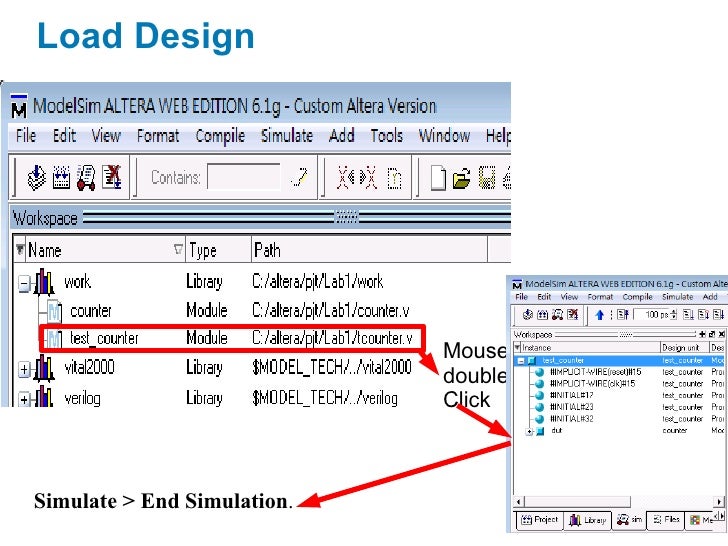Click the search pencil icon beside Contains field

click(x=299, y=177)
